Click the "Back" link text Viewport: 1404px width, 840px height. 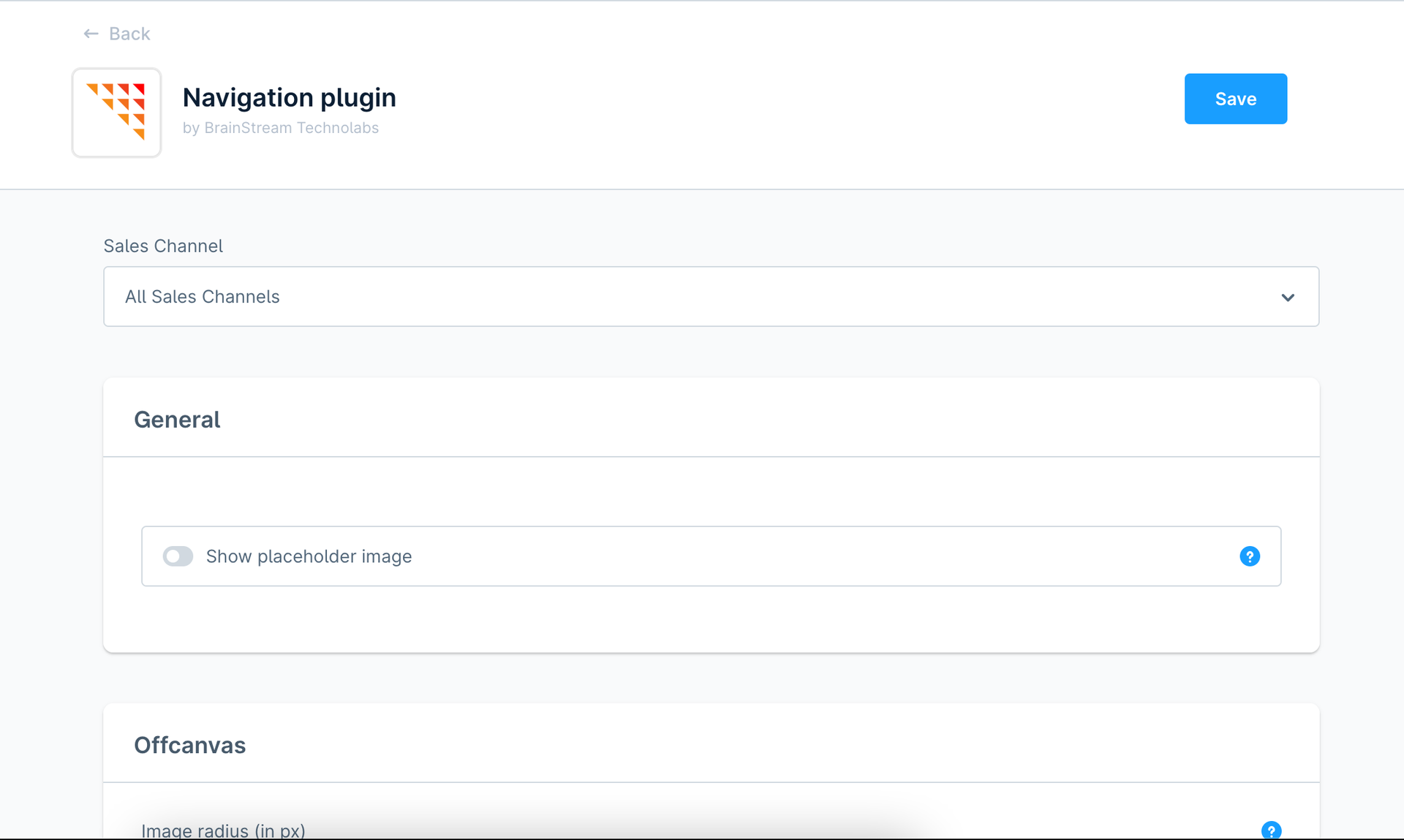(129, 34)
